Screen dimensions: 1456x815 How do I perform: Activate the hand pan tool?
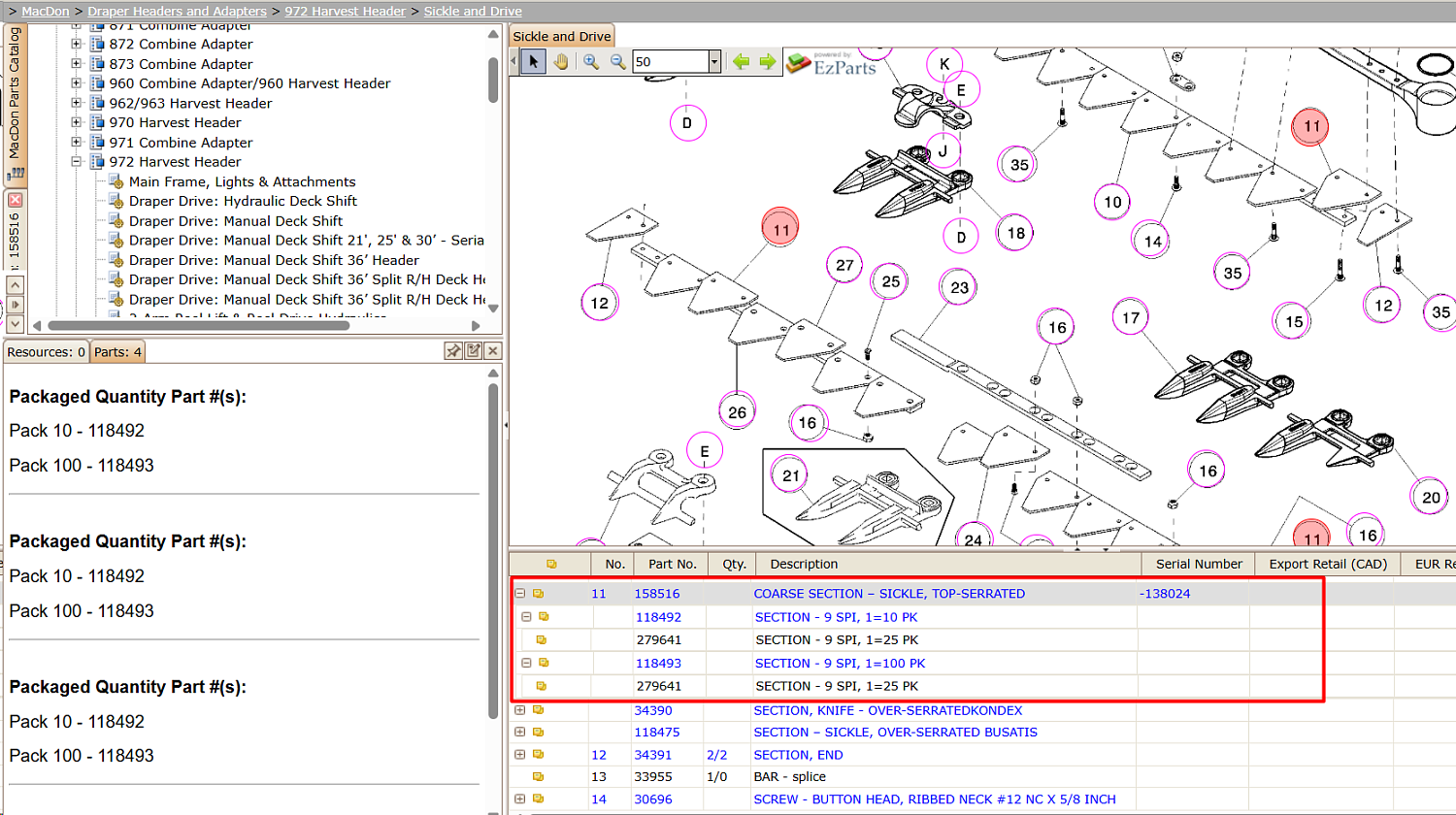tap(561, 61)
